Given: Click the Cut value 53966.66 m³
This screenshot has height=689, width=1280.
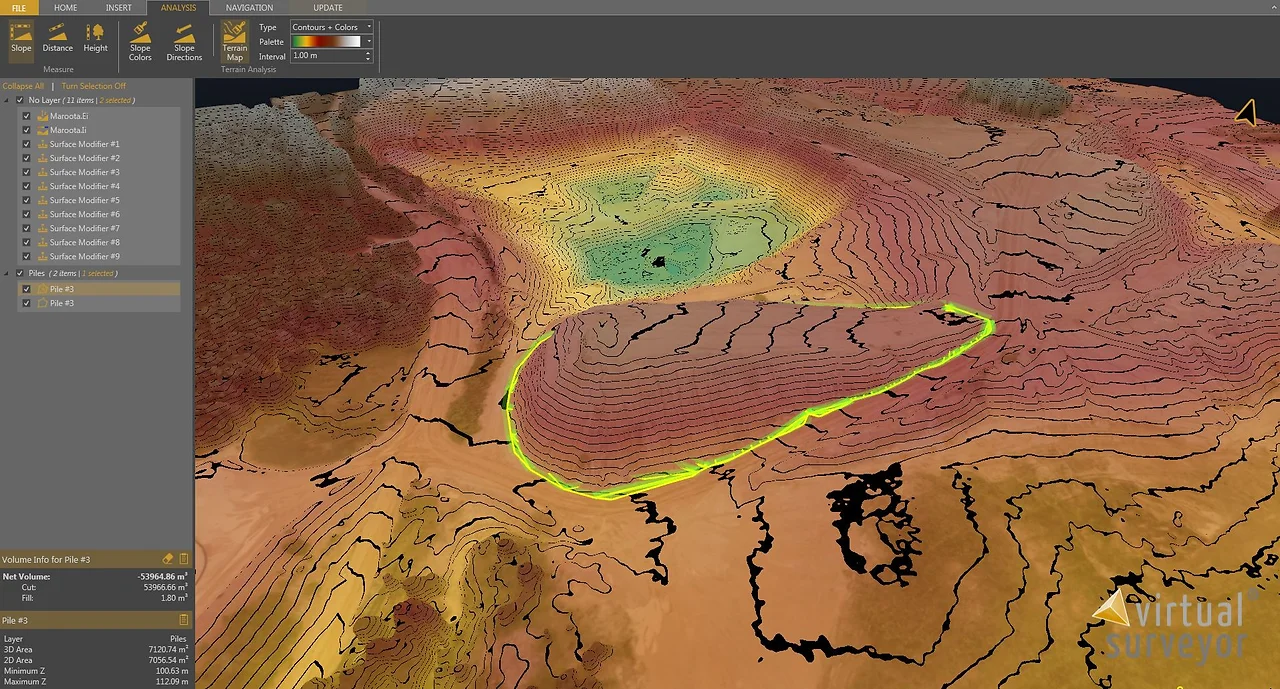Looking at the screenshot, I should click(x=166, y=587).
